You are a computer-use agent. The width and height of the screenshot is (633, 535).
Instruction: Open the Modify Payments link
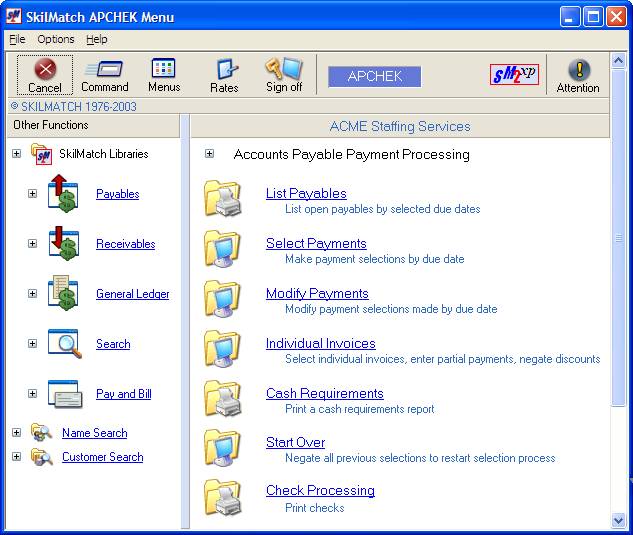point(317,294)
